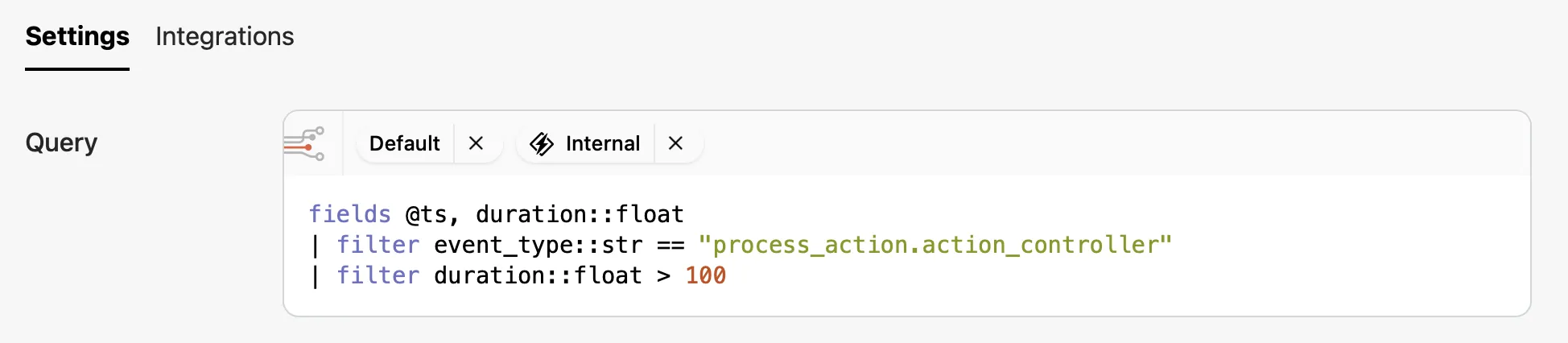Screen dimensions: 1568x343
Task: Click the duration::float text on first line
Action: pos(580,214)
